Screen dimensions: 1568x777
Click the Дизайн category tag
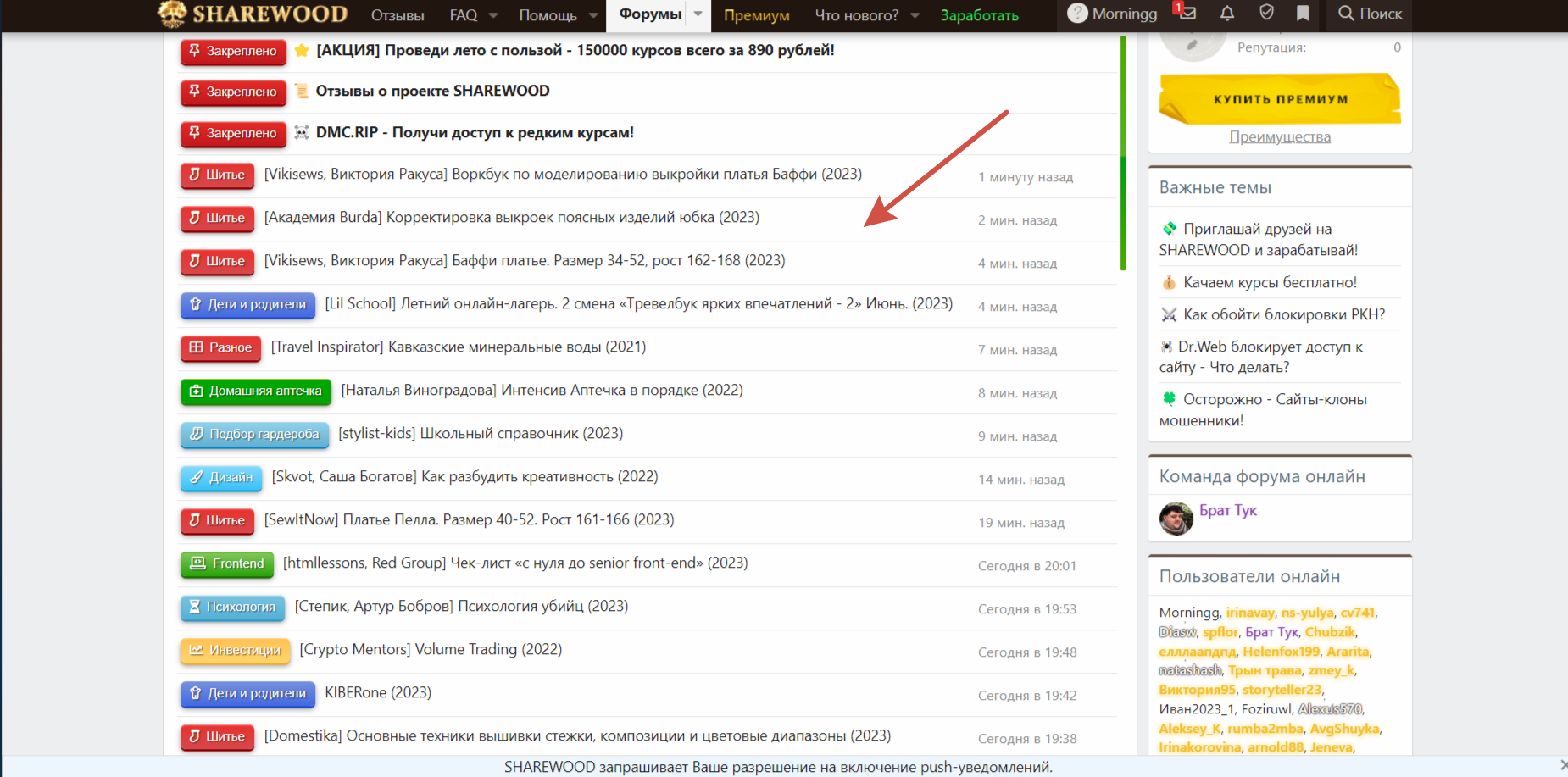pyautogui.click(x=221, y=477)
